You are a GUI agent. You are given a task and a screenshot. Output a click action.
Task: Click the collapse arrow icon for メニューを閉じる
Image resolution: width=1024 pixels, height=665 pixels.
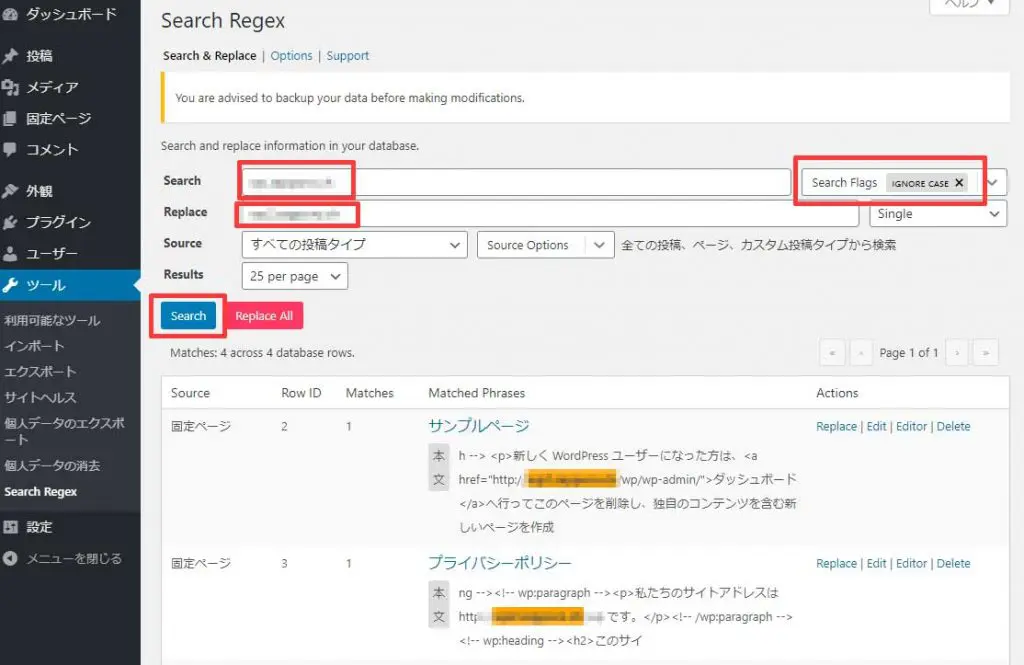point(10,559)
